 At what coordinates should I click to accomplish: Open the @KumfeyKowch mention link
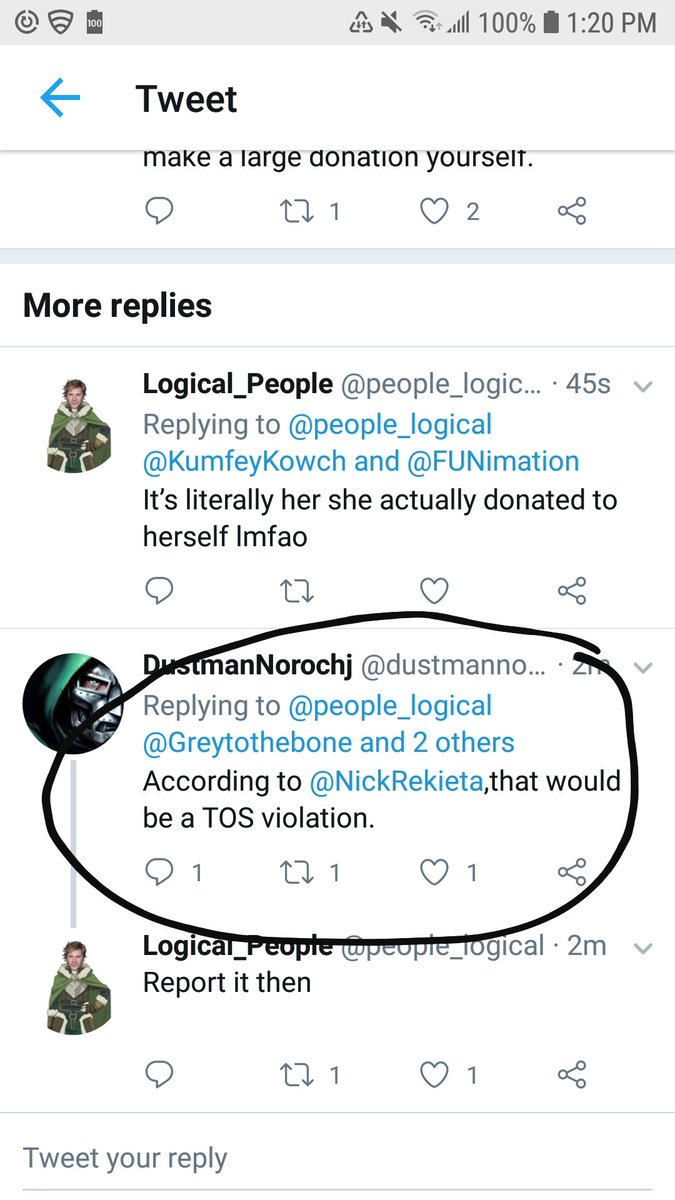(x=245, y=461)
